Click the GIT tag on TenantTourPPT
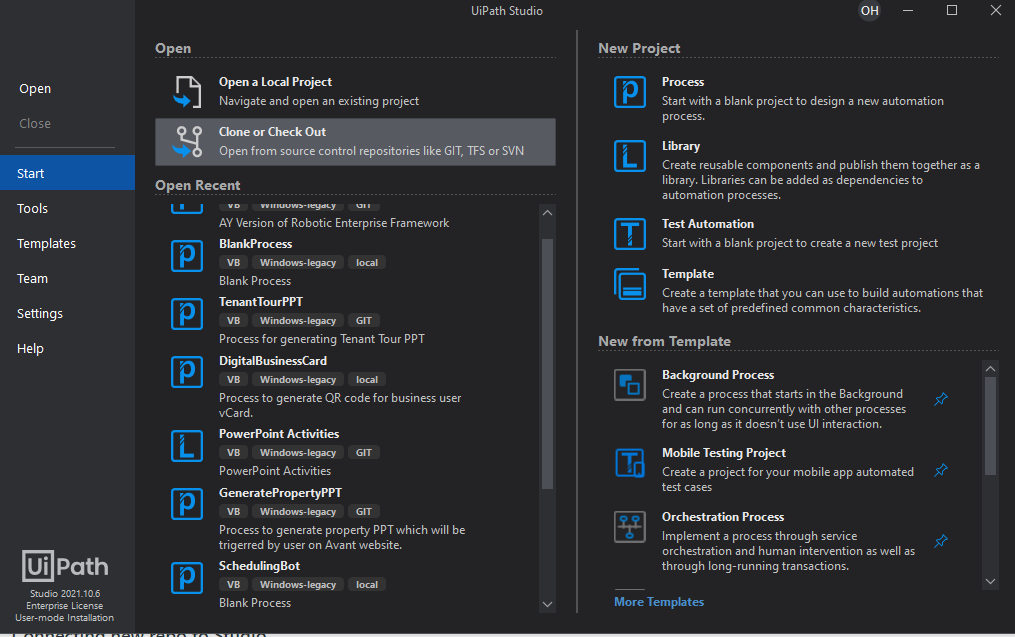 [x=364, y=320]
